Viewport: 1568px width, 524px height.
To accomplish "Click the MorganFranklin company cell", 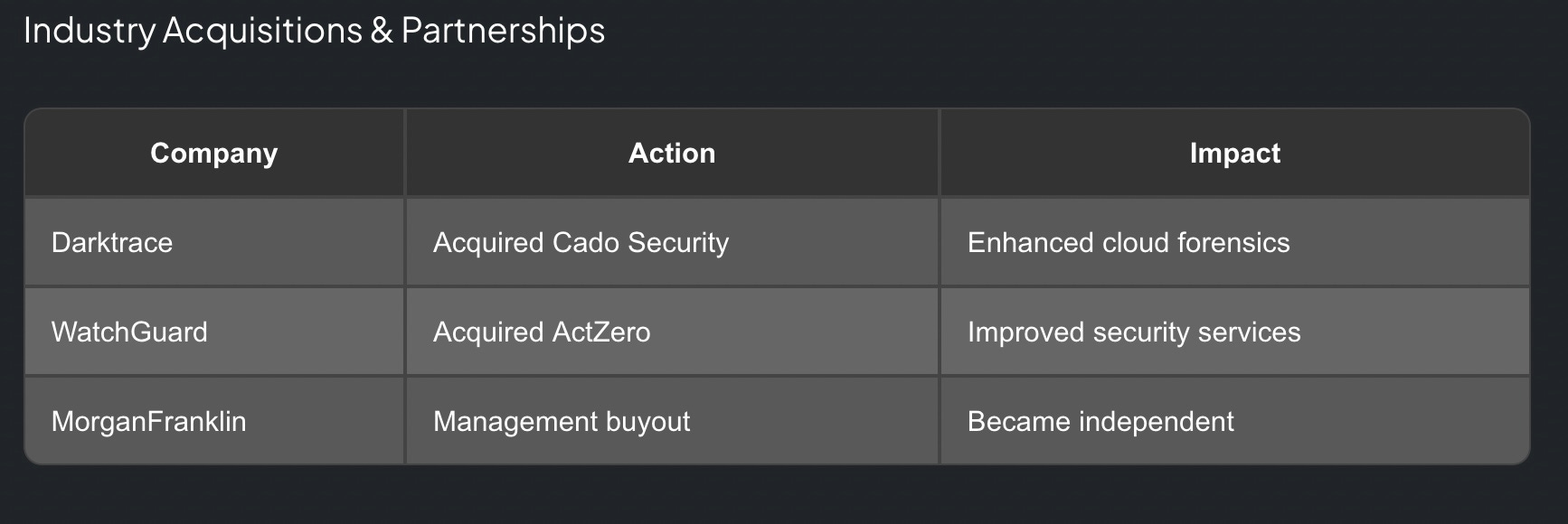I will click(x=214, y=421).
